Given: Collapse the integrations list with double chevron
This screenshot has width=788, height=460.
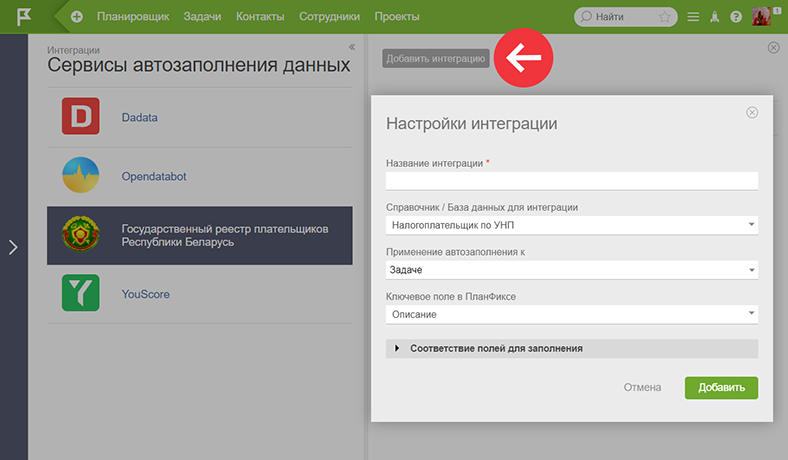Looking at the screenshot, I should (352, 47).
